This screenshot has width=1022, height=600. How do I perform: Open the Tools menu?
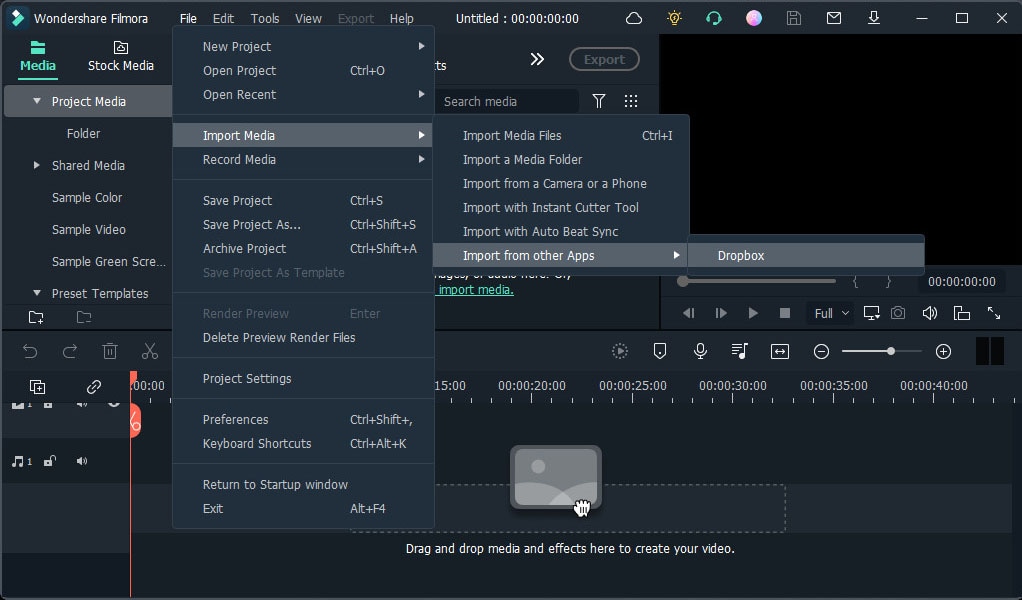point(265,18)
